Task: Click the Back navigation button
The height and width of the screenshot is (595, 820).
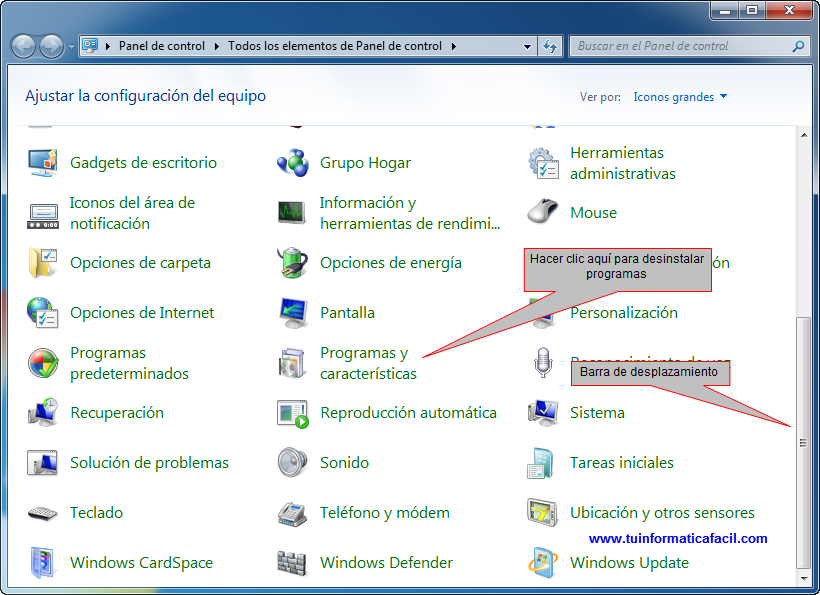Action: point(23,46)
